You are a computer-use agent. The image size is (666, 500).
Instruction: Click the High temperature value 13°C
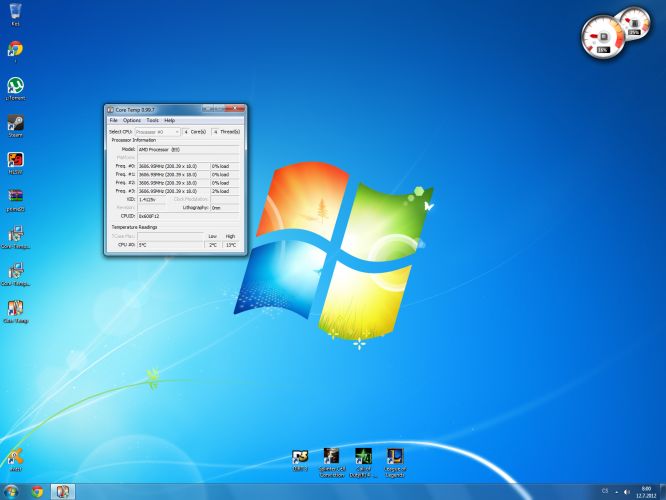pyautogui.click(x=231, y=245)
